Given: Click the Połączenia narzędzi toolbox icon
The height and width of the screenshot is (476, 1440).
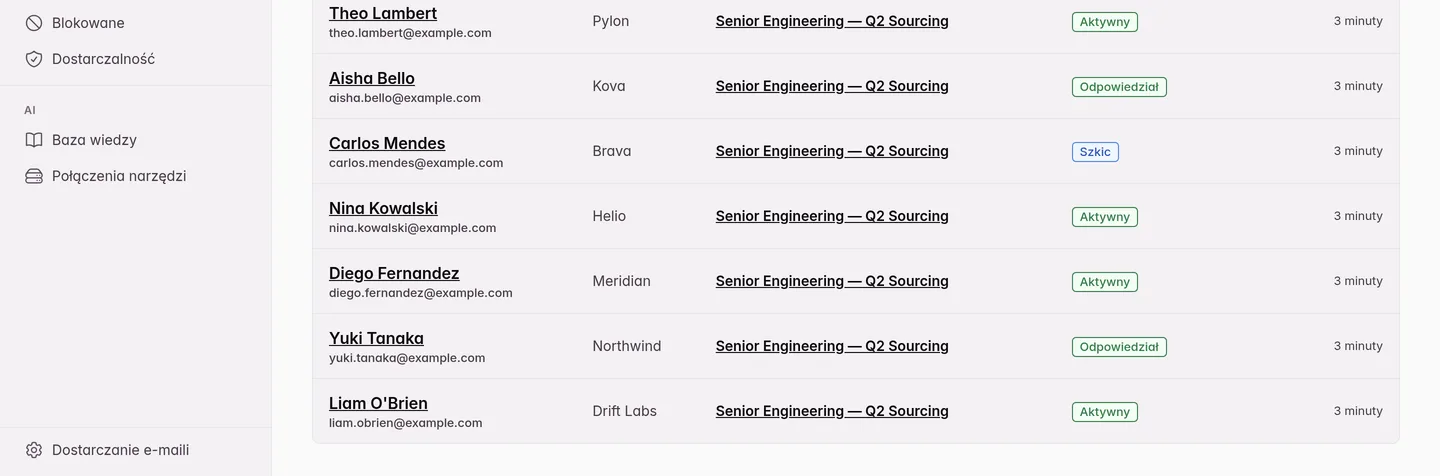Looking at the screenshot, I should click(x=34, y=176).
